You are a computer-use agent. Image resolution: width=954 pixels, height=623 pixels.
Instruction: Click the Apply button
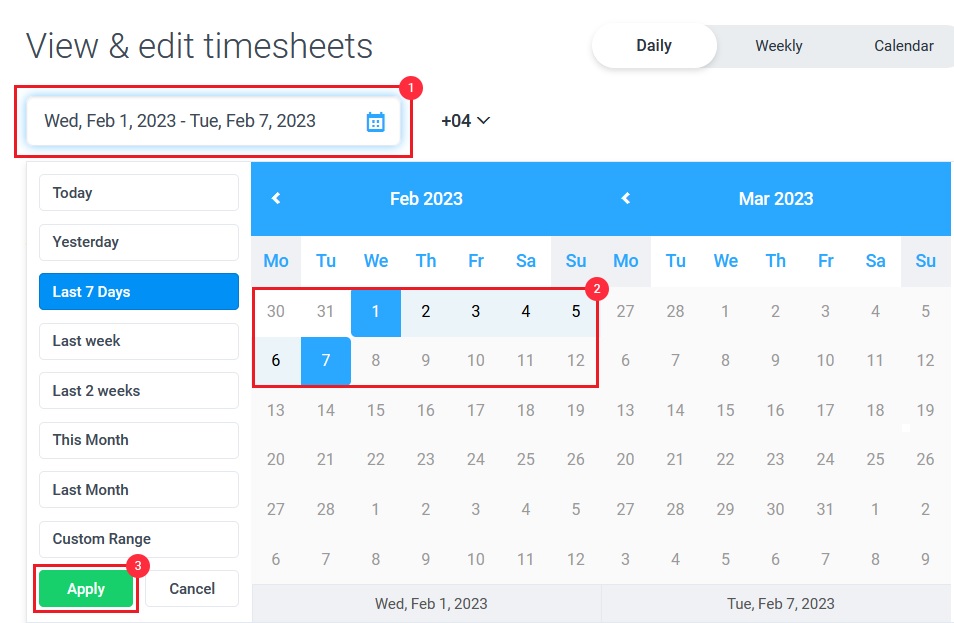86,588
